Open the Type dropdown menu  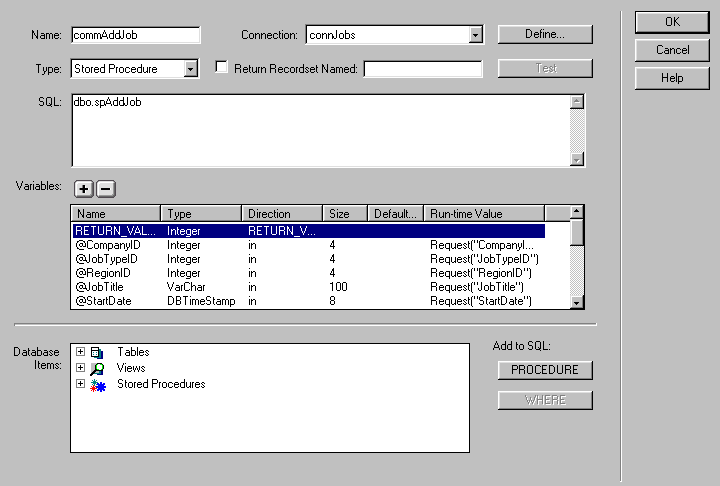191,69
